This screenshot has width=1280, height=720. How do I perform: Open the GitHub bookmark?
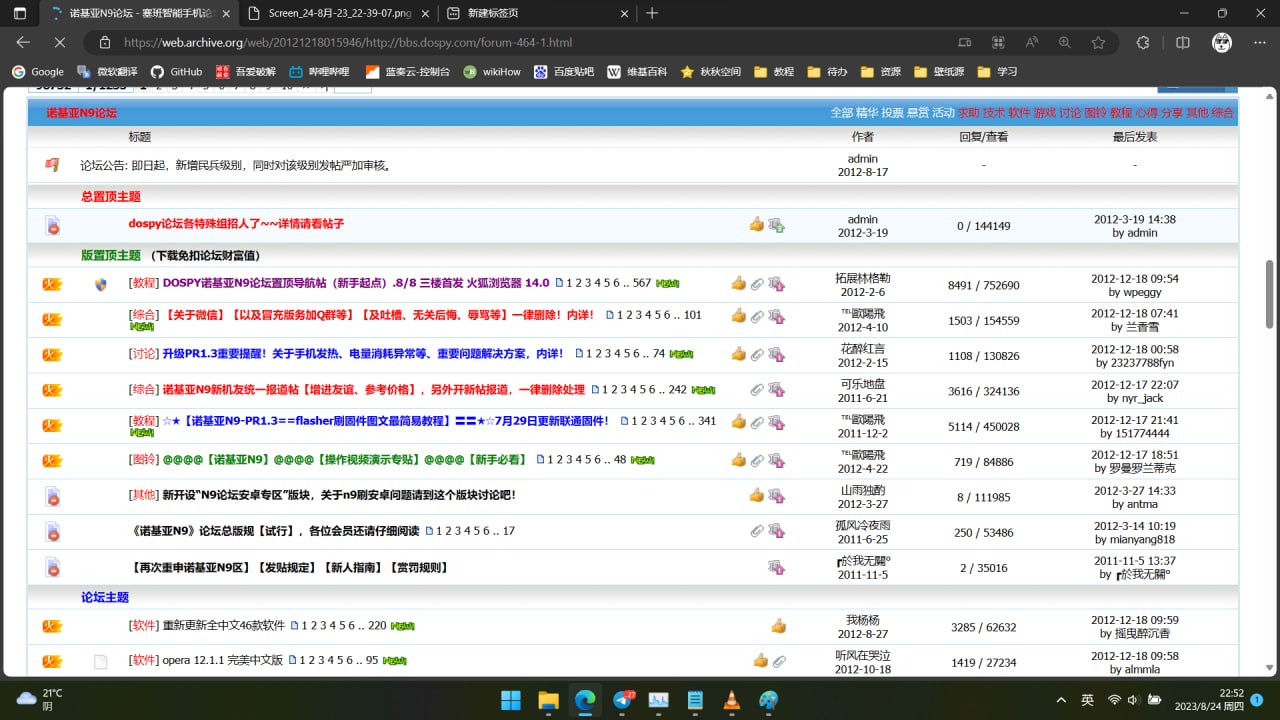click(176, 72)
